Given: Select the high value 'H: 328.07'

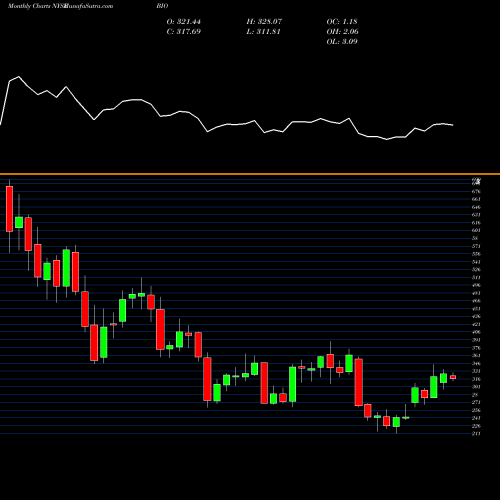Looking at the screenshot, I should click(264, 22).
